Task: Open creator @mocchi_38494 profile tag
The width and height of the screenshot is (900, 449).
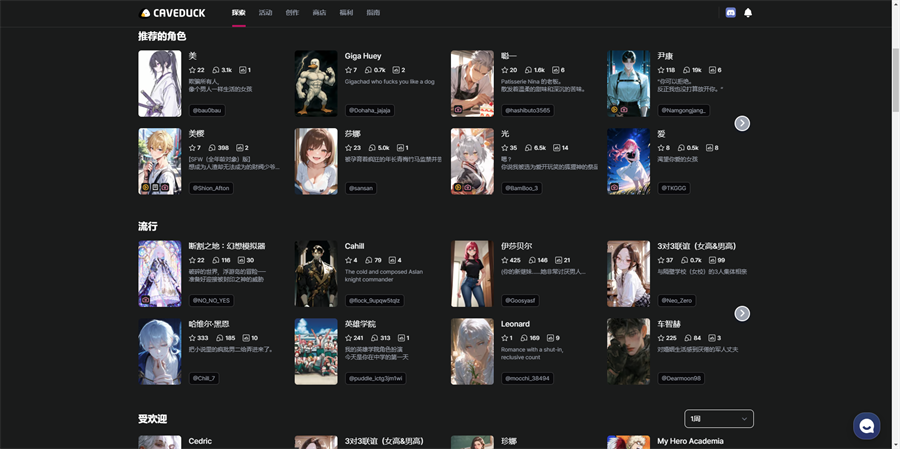Action: tap(527, 378)
